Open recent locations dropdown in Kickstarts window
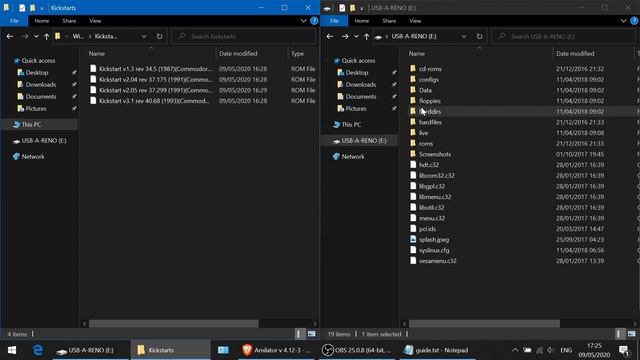 36,36
